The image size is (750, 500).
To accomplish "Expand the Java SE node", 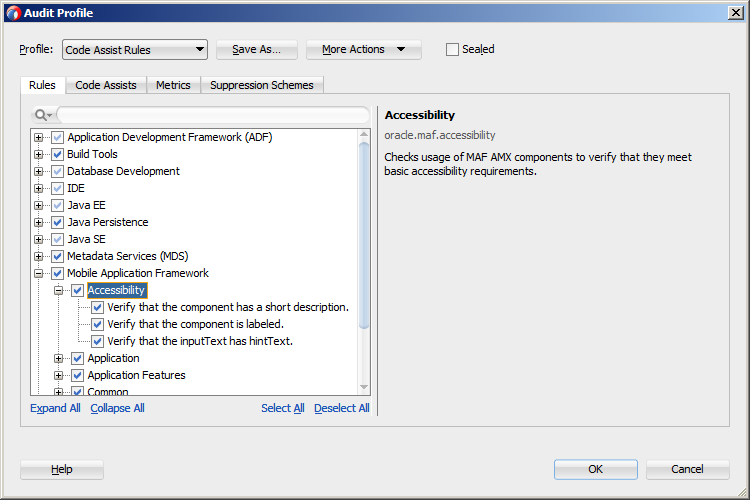I will pos(38,239).
